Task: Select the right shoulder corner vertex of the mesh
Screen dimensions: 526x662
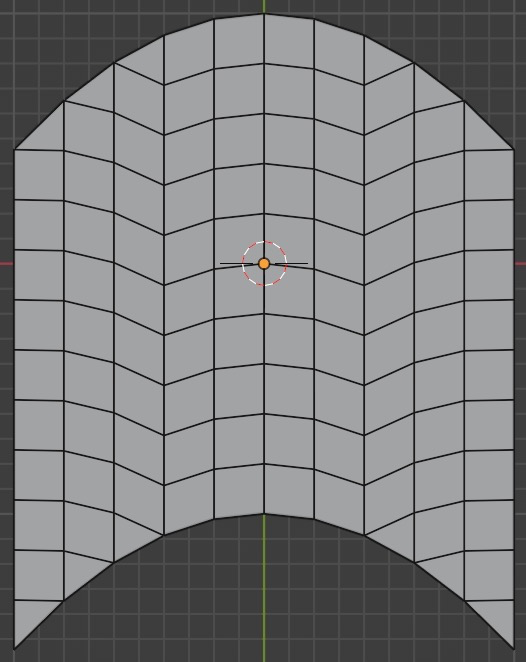Action: tap(514, 149)
